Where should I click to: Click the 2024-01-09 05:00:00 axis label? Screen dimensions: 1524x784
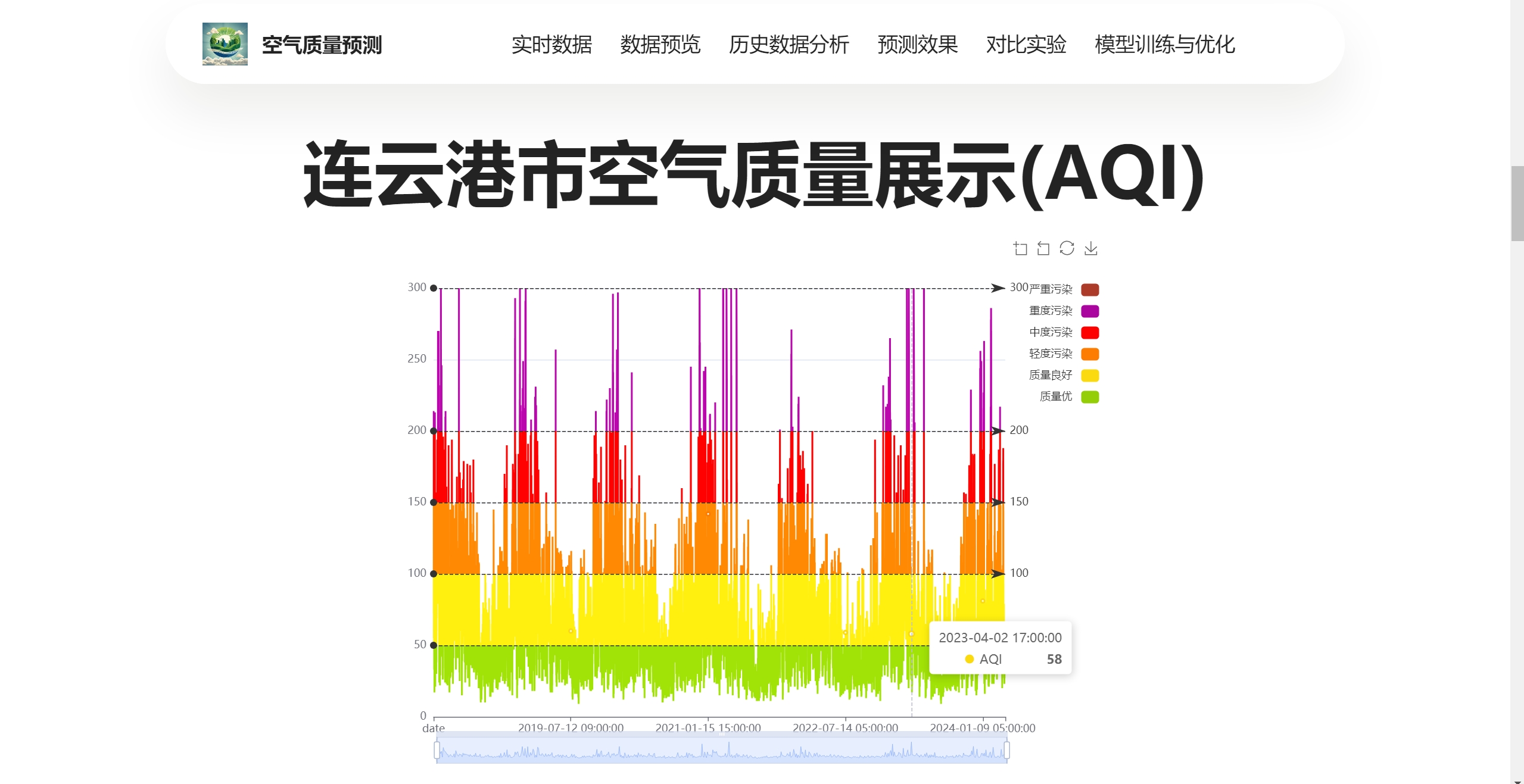[983, 728]
